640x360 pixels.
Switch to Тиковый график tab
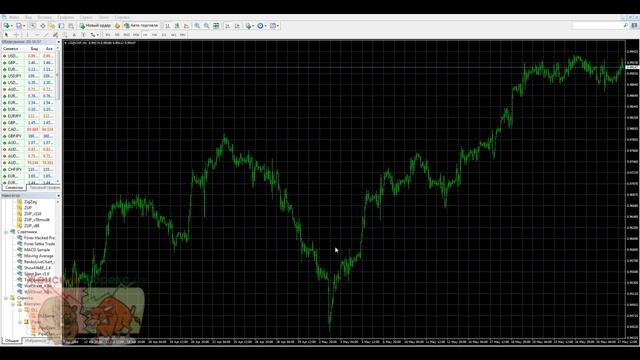point(44,188)
